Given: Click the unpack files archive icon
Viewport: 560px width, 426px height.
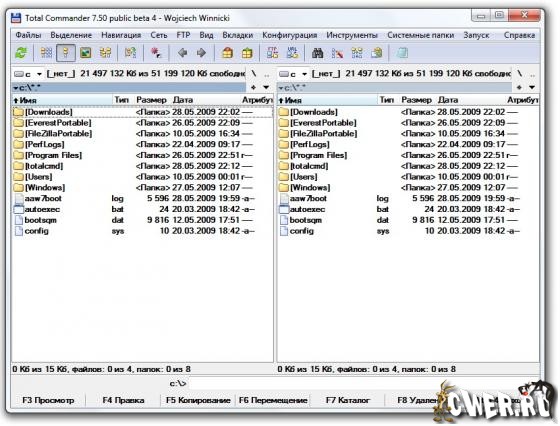Looking at the screenshot, I should coord(247,53).
